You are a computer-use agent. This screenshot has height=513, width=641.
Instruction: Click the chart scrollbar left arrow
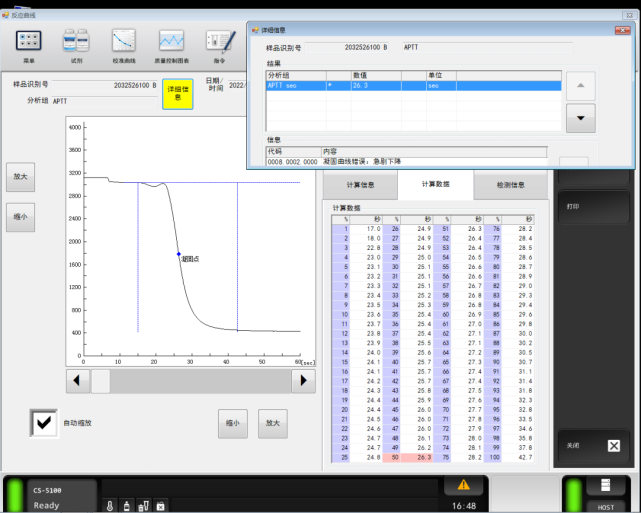[x=77, y=381]
